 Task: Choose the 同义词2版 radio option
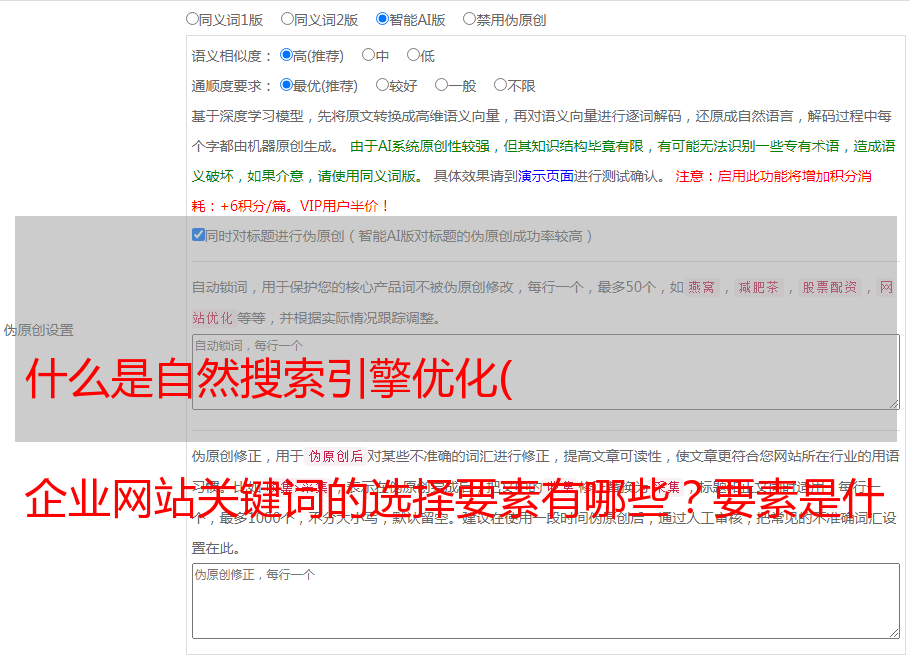pos(287,19)
